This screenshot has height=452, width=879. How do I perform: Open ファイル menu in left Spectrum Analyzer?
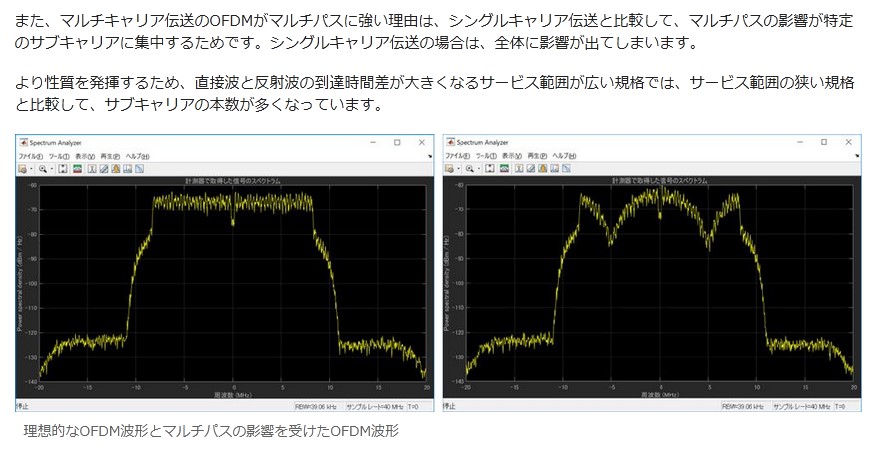pyautogui.click(x=31, y=157)
